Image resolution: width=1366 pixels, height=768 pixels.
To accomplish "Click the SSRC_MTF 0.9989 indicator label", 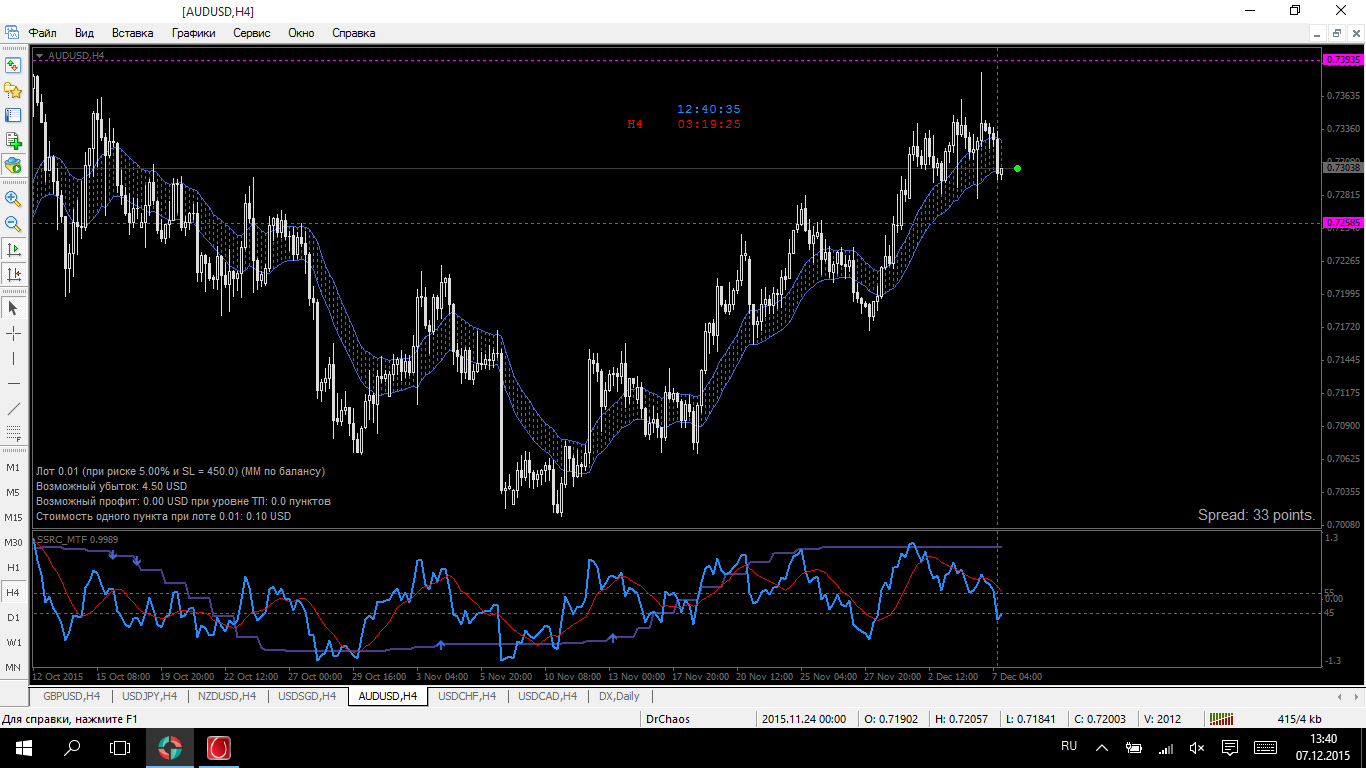I will pyautogui.click(x=77, y=539).
